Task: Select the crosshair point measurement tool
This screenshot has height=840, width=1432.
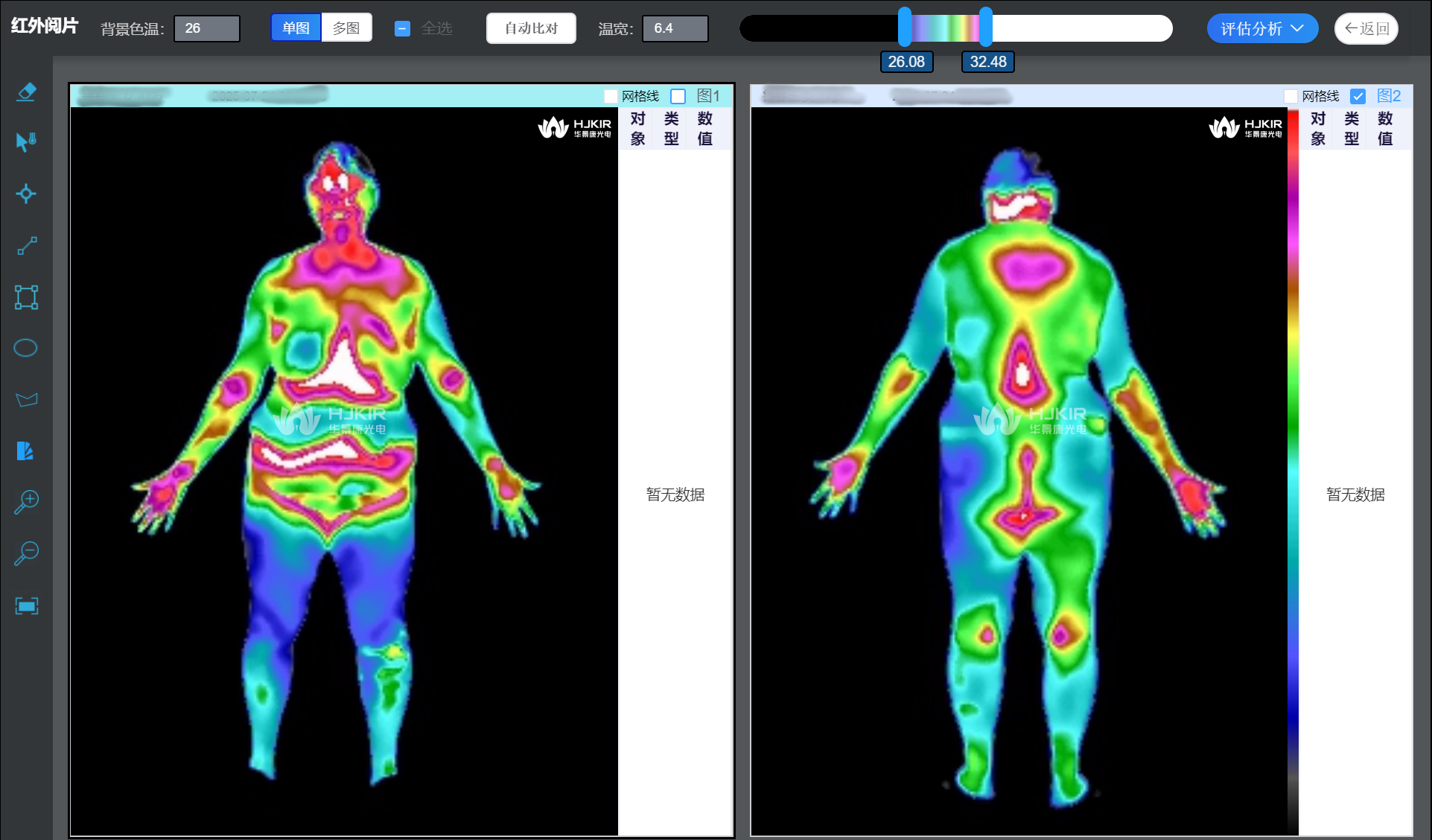Action: [26, 194]
